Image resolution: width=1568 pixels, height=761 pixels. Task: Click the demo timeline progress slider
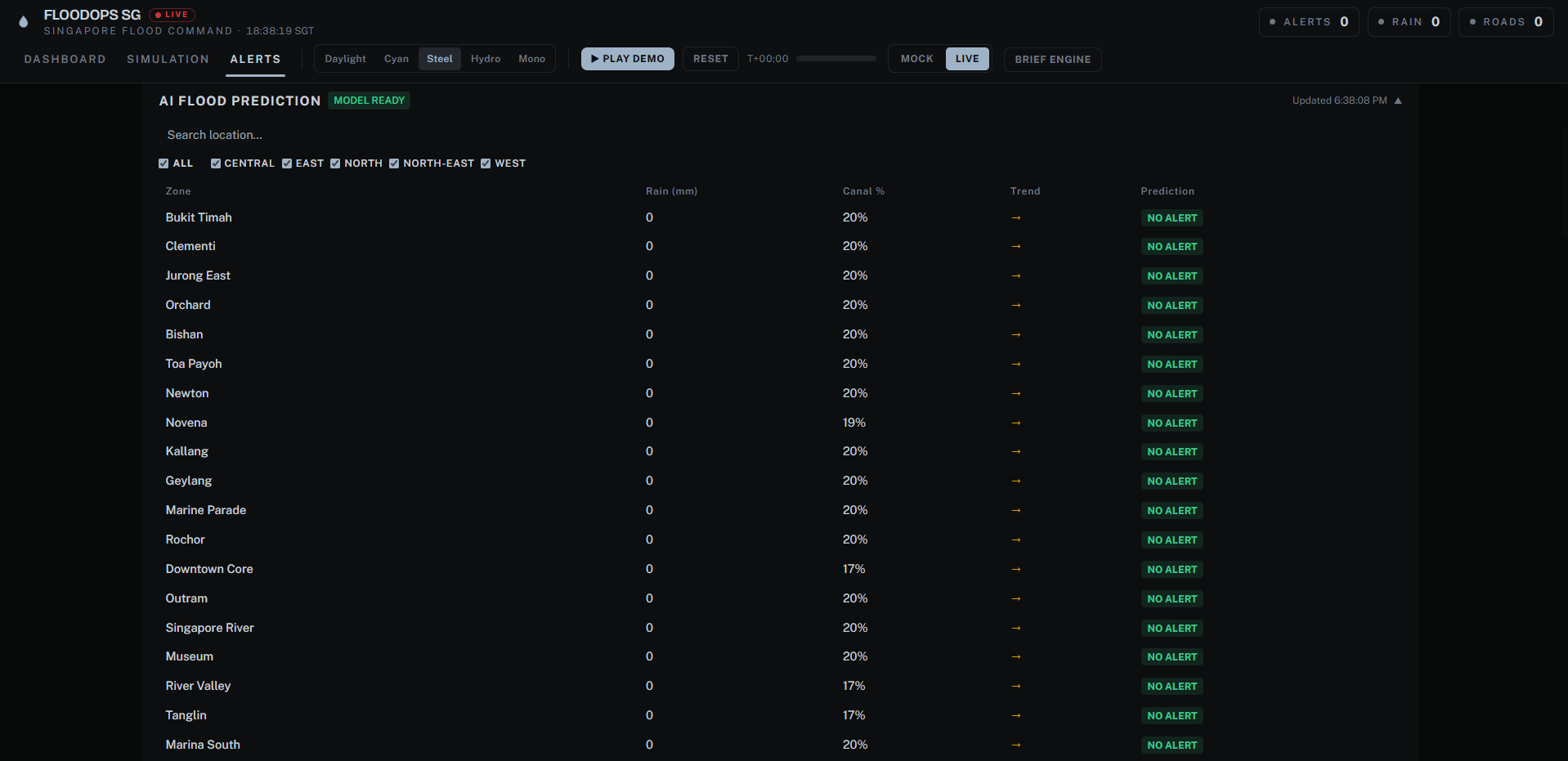(836, 59)
